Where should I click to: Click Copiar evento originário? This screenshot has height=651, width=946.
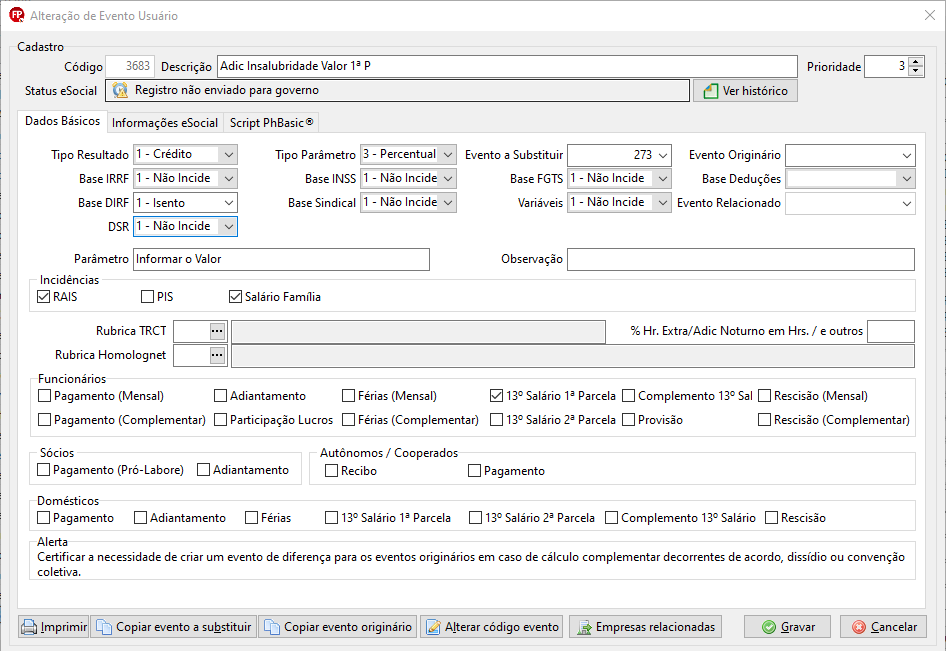338,627
